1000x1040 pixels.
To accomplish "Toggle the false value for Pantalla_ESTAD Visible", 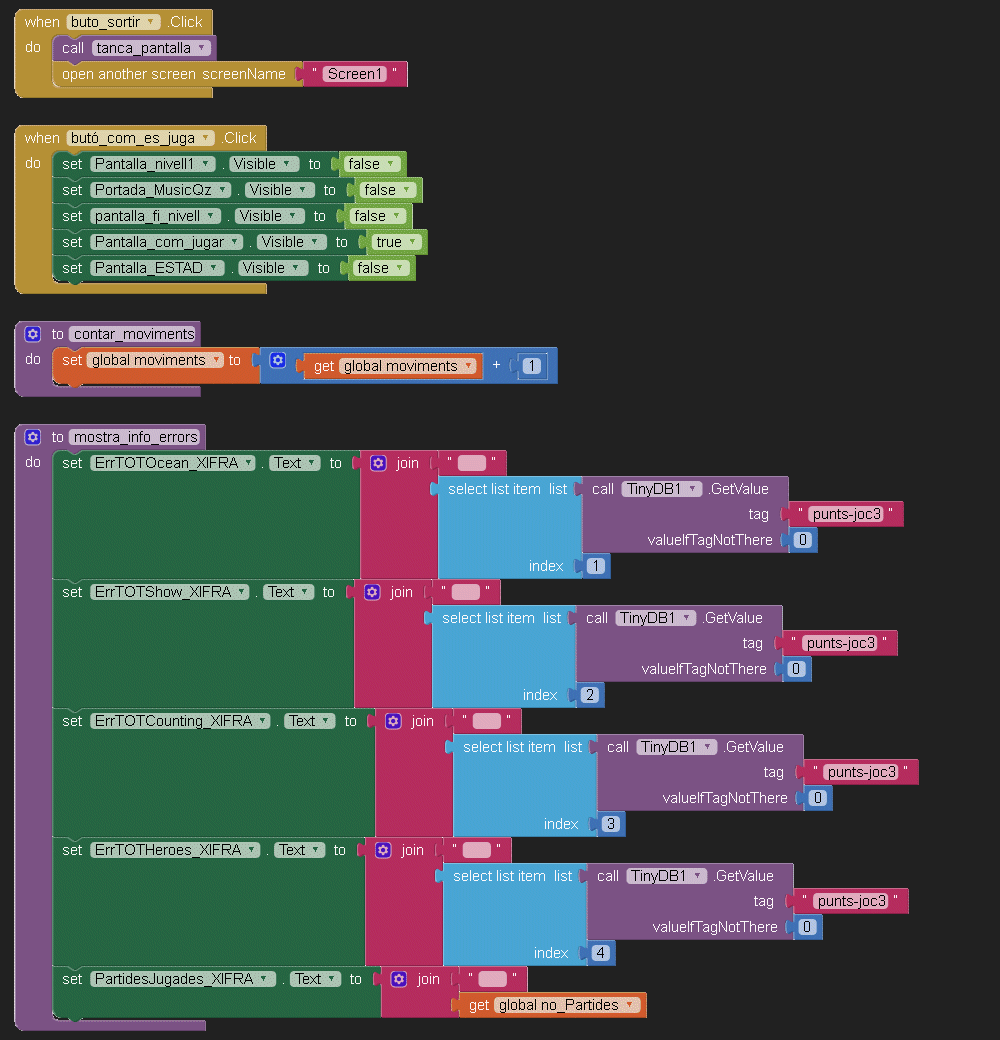I will tap(379, 268).
